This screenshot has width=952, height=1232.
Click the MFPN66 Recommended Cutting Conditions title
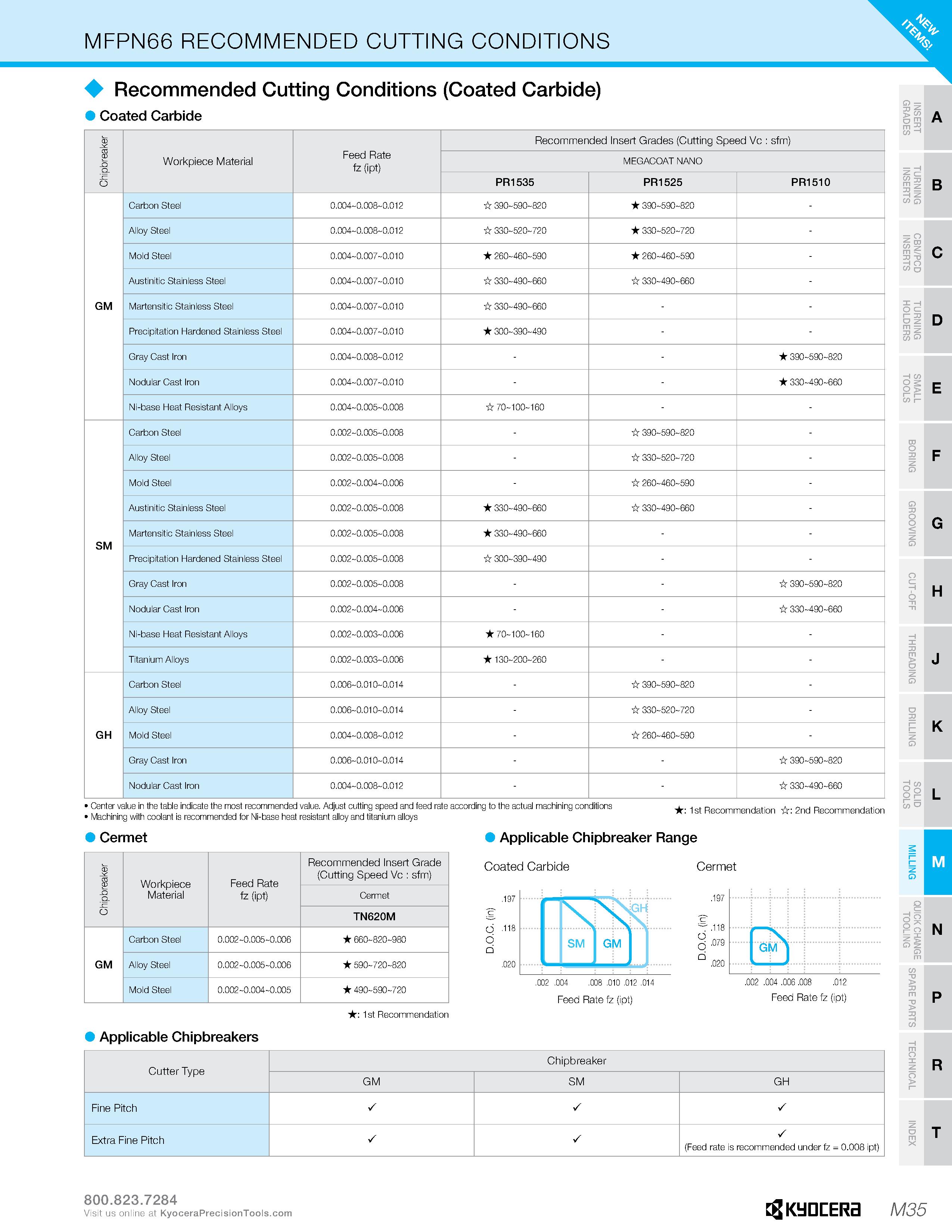click(347, 41)
